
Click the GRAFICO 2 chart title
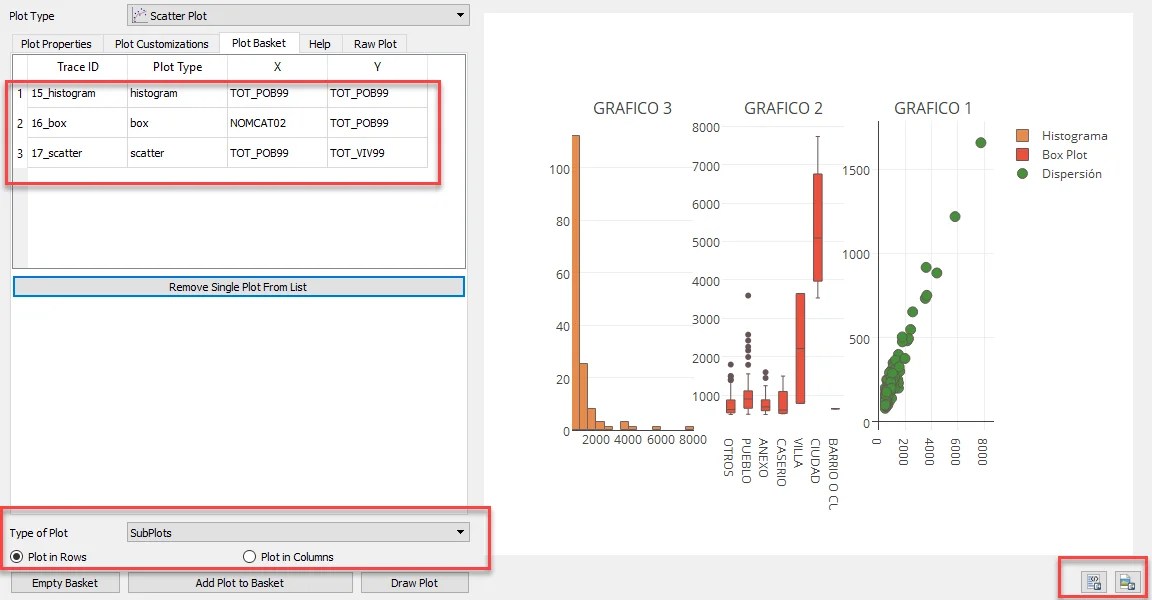783,109
